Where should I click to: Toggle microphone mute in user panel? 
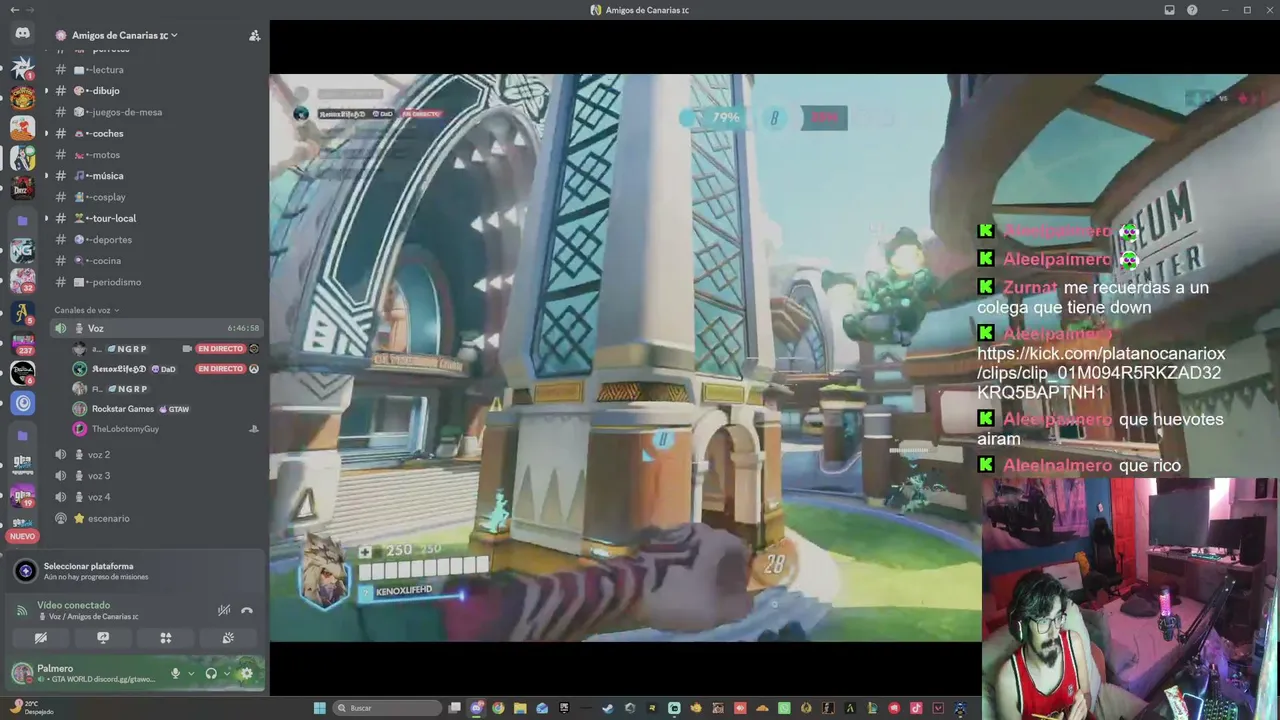pos(176,673)
